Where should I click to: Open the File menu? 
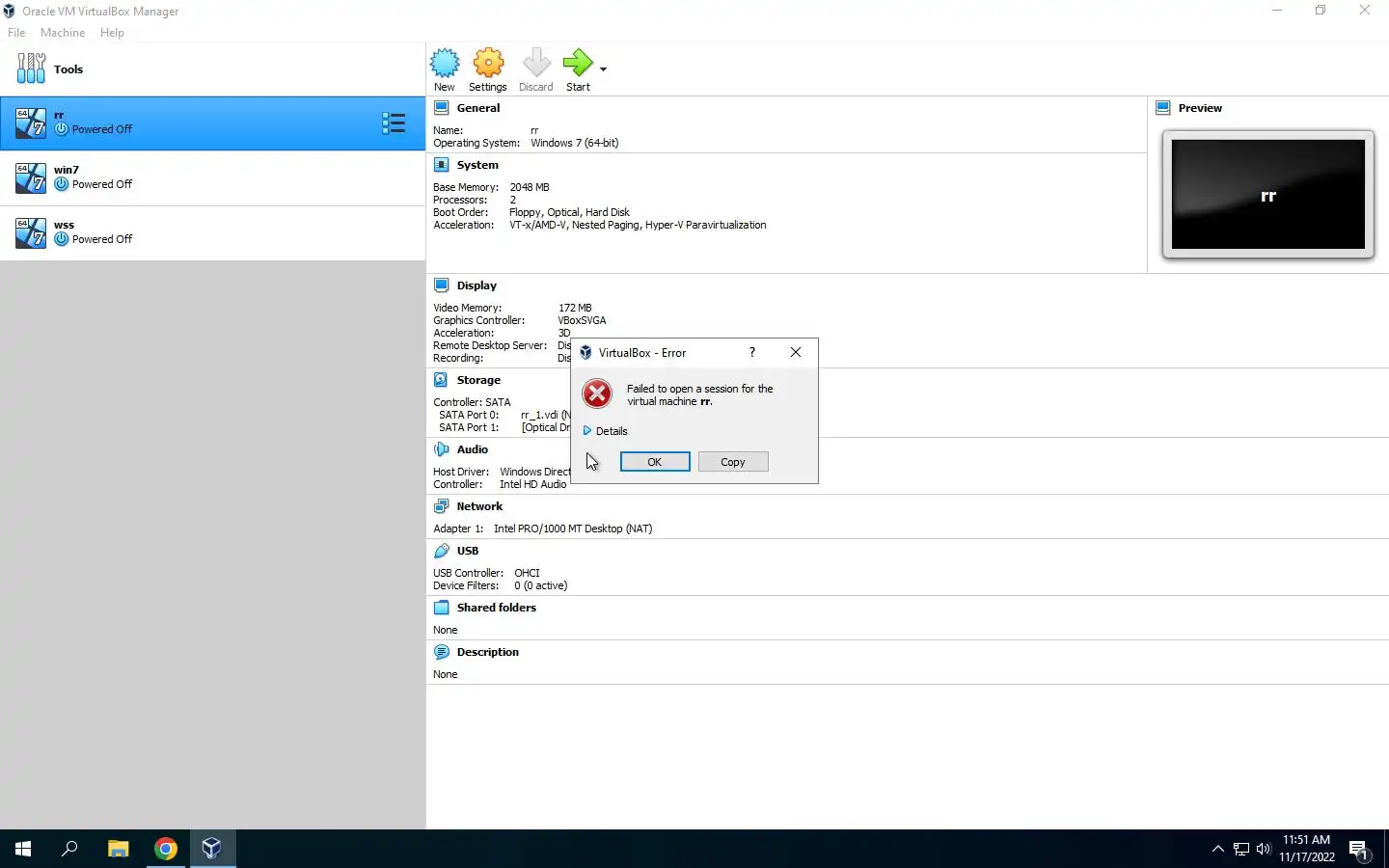click(16, 33)
